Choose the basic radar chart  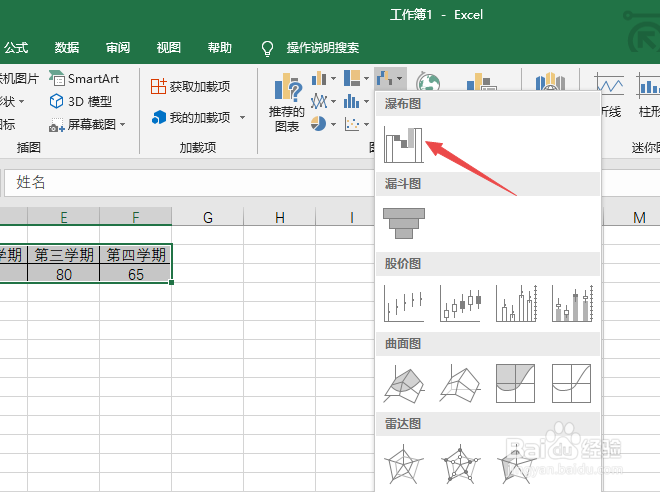[404, 463]
